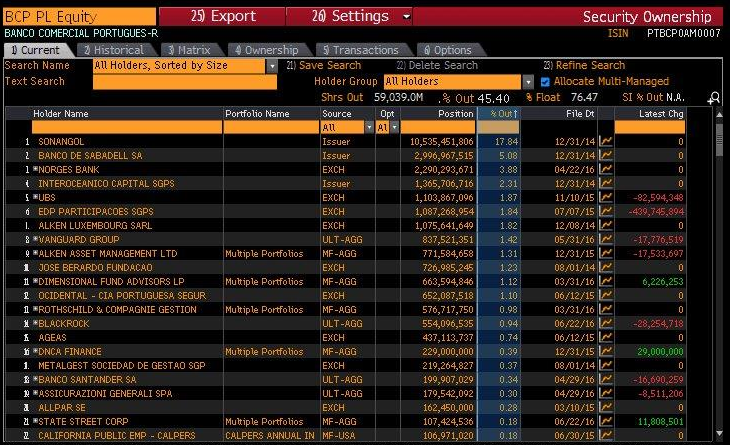Open Search Name dropdown arrow
The width and height of the screenshot is (730, 445).
click(x=272, y=66)
